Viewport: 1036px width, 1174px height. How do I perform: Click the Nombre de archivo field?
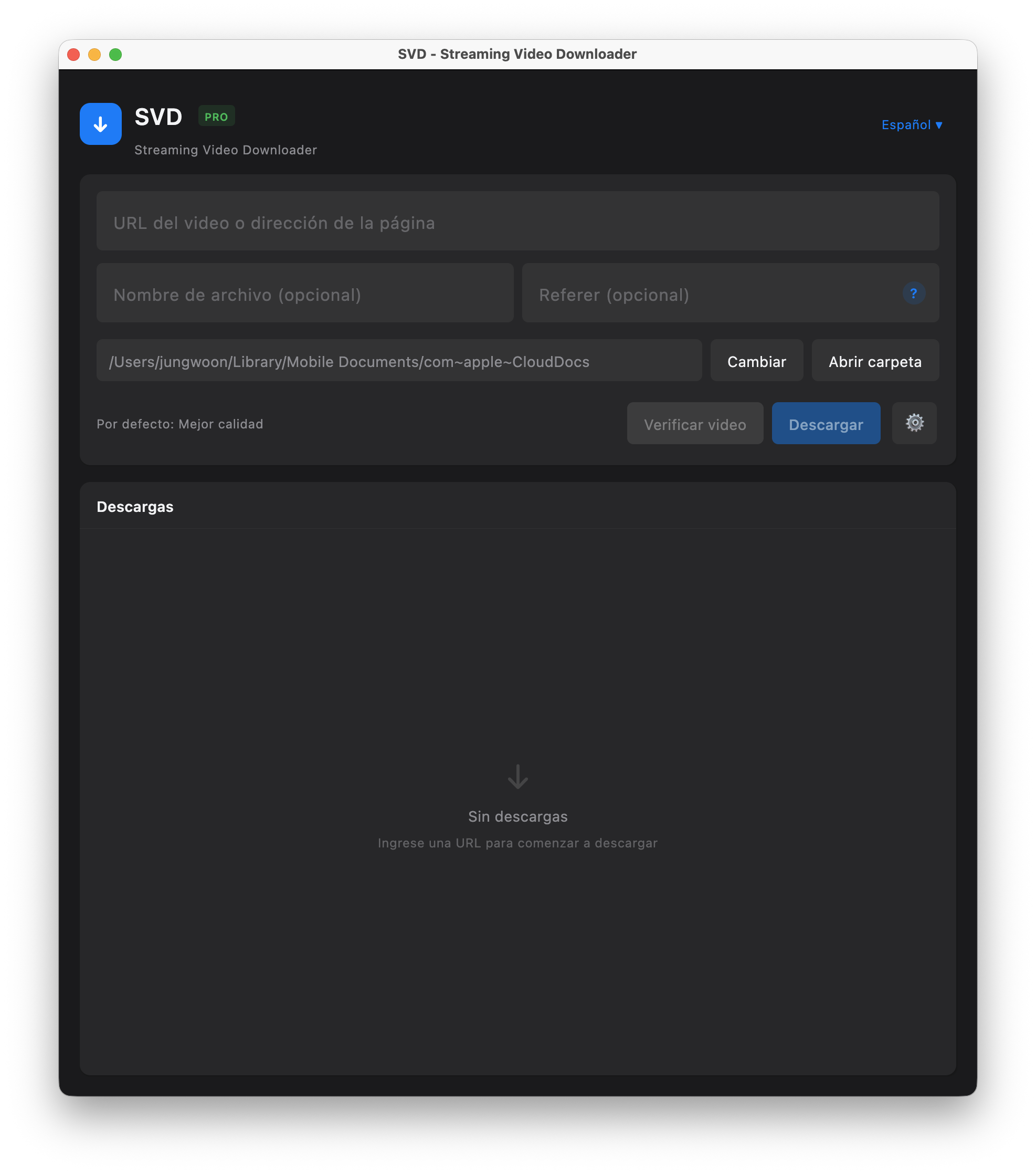(304, 294)
